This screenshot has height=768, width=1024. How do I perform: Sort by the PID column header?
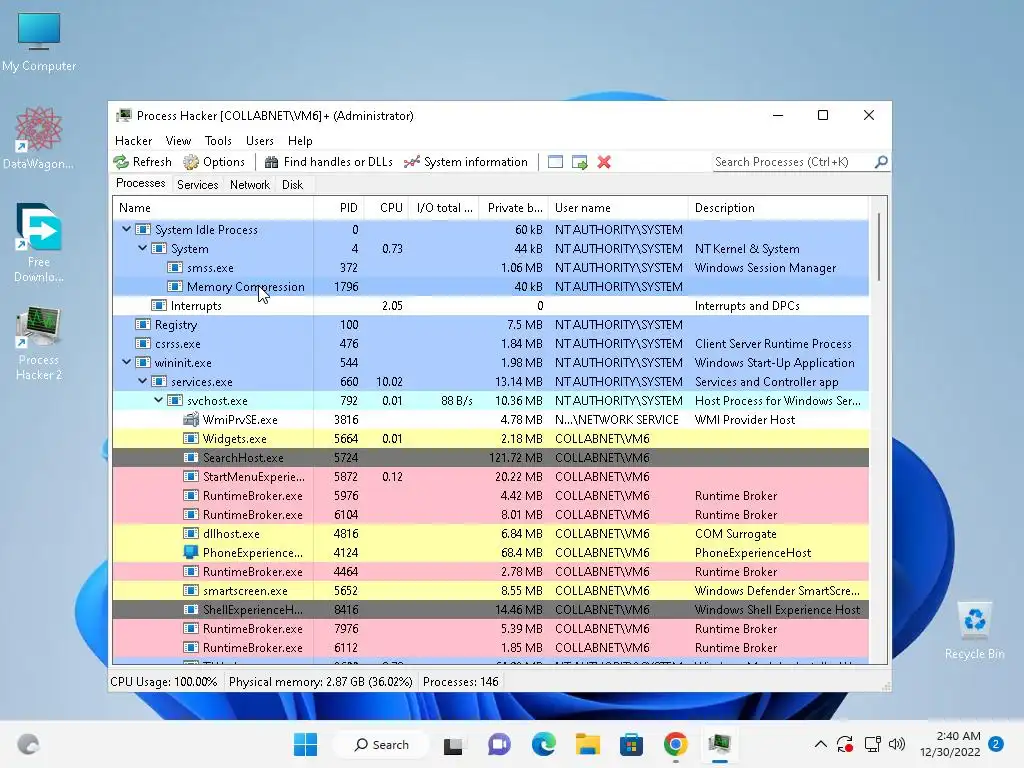coord(339,208)
